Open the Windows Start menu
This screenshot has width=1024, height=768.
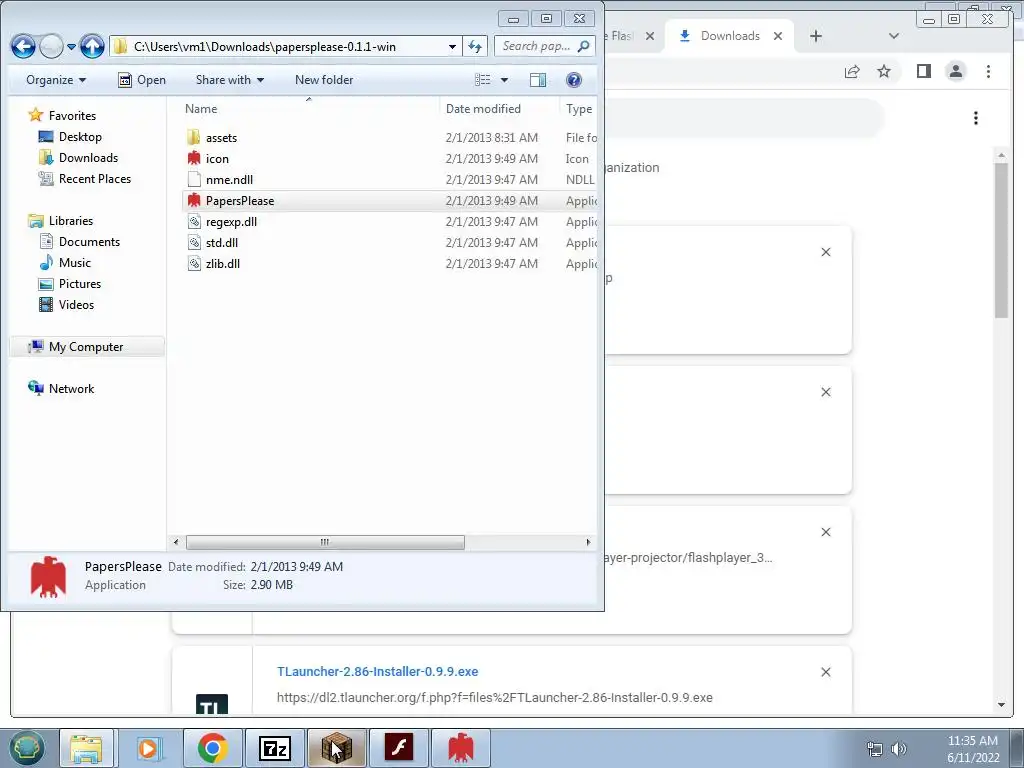click(x=26, y=748)
